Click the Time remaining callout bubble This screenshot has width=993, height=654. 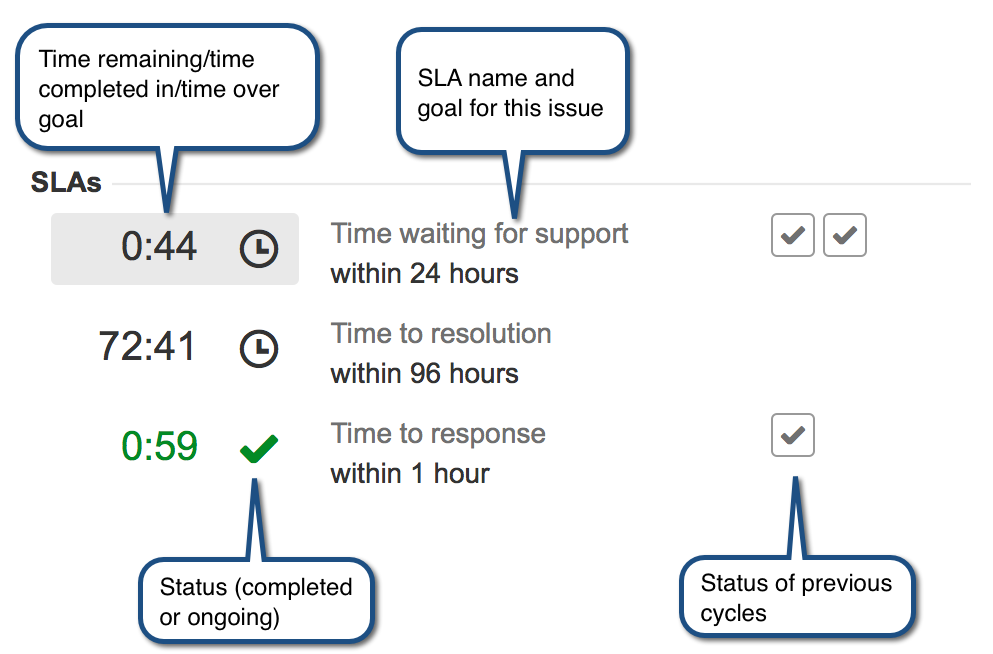click(x=167, y=88)
